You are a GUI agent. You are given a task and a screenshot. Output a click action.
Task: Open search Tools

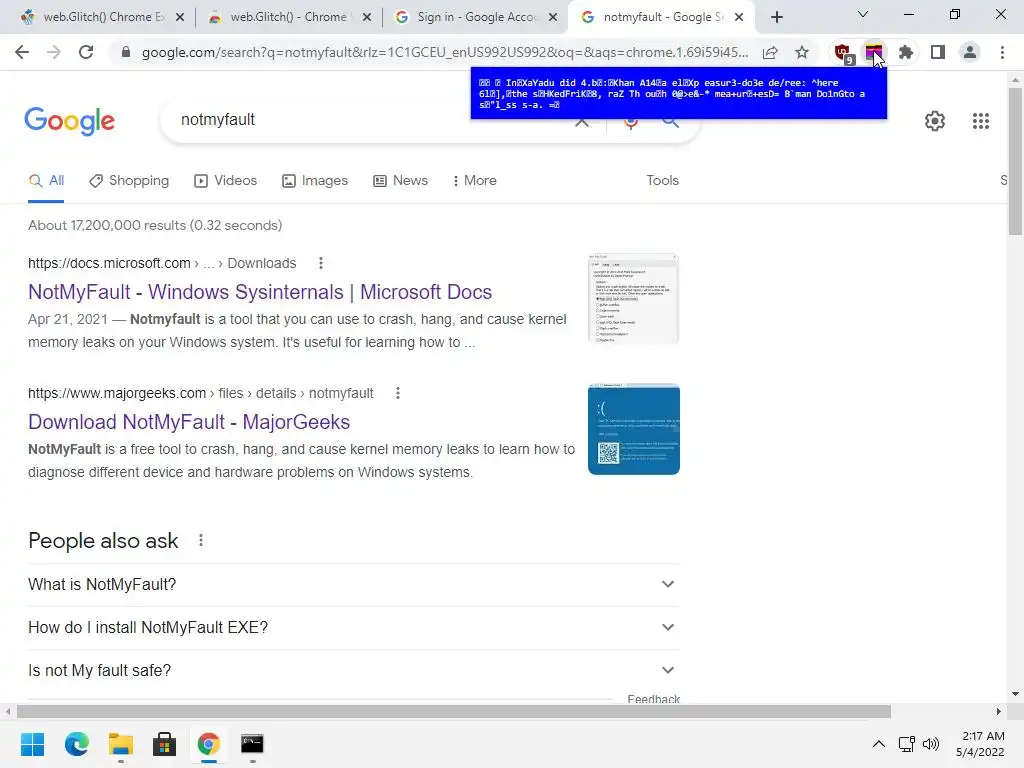pos(662,181)
